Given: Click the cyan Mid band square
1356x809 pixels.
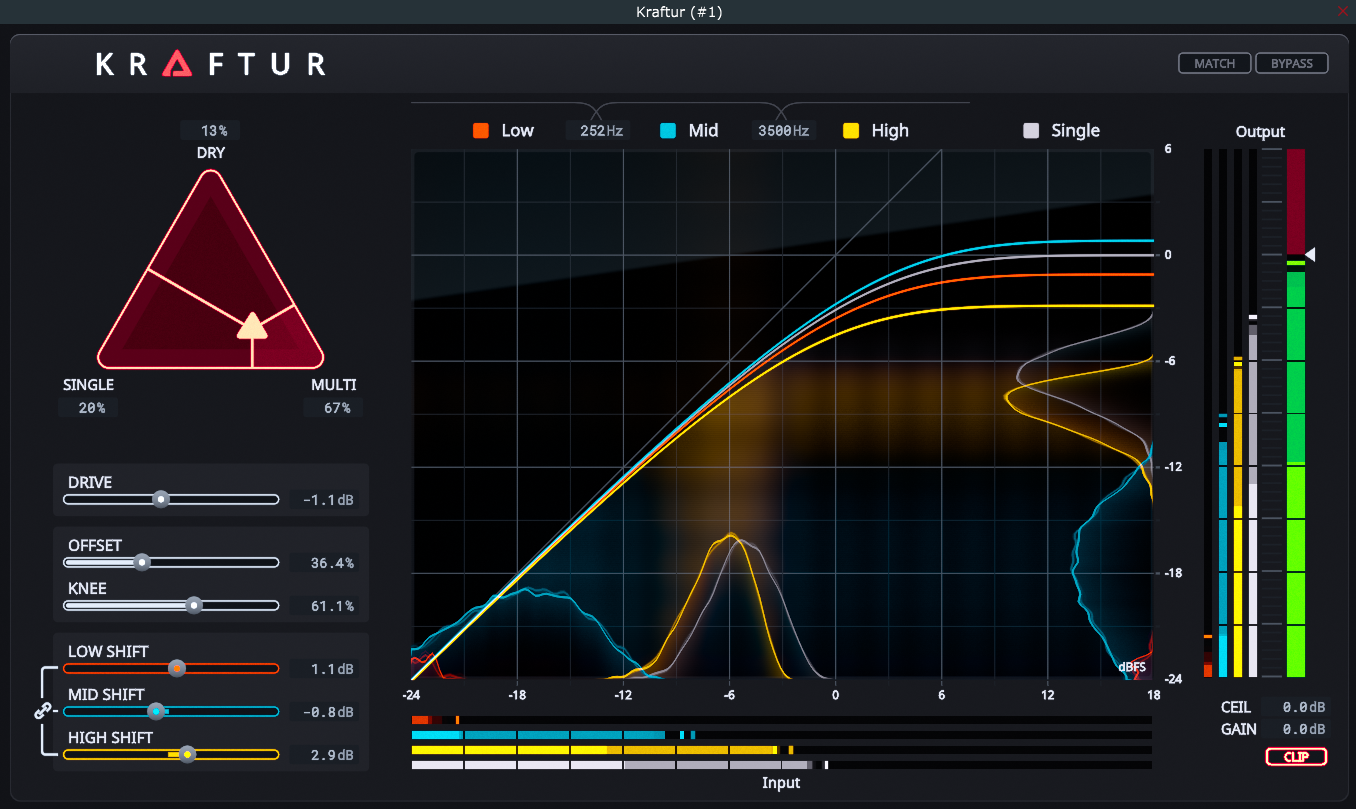Looking at the screenshot, I should pos(668,130).
